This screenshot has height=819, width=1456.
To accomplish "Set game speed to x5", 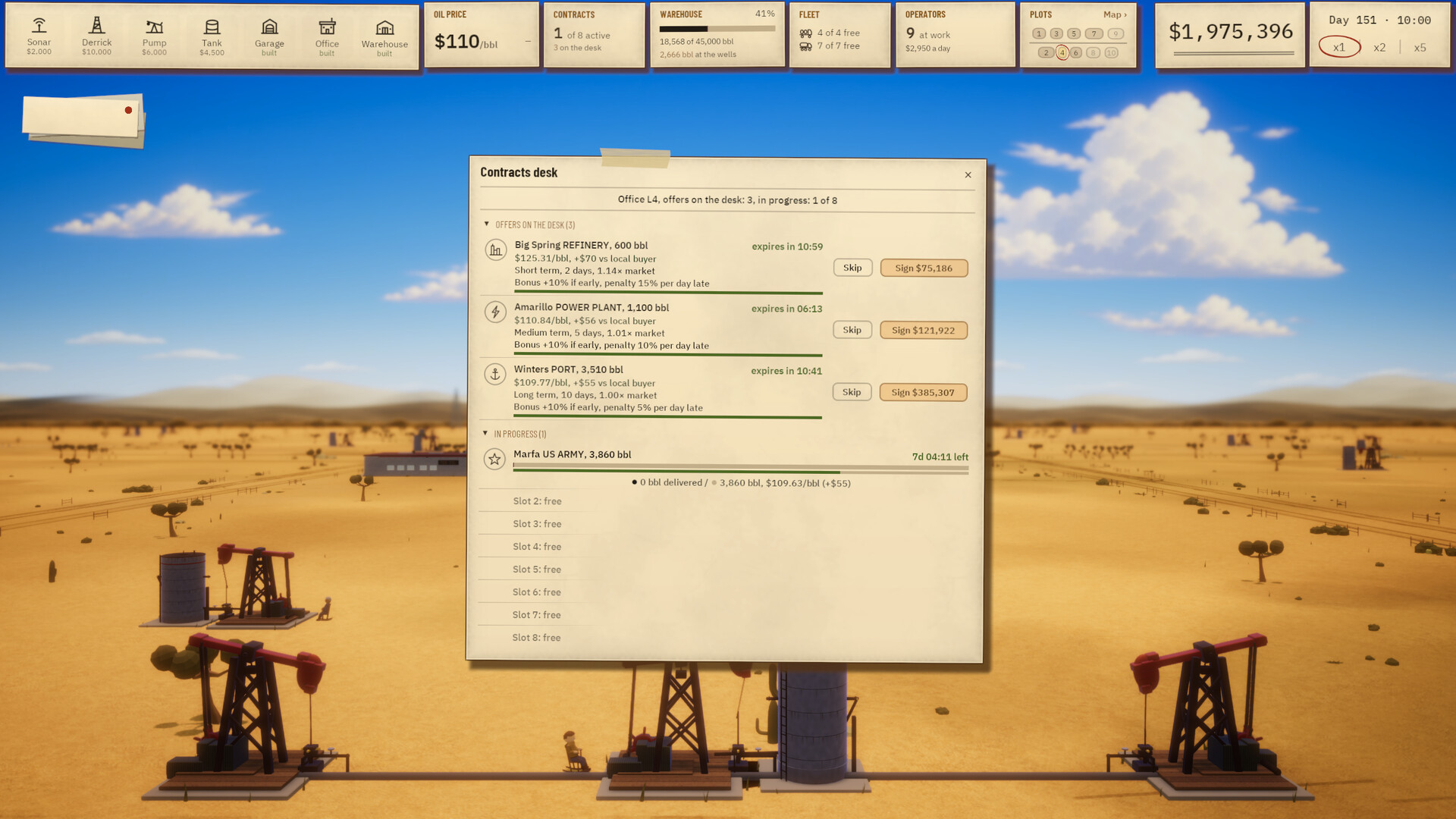I will [x=1420, y=47].
